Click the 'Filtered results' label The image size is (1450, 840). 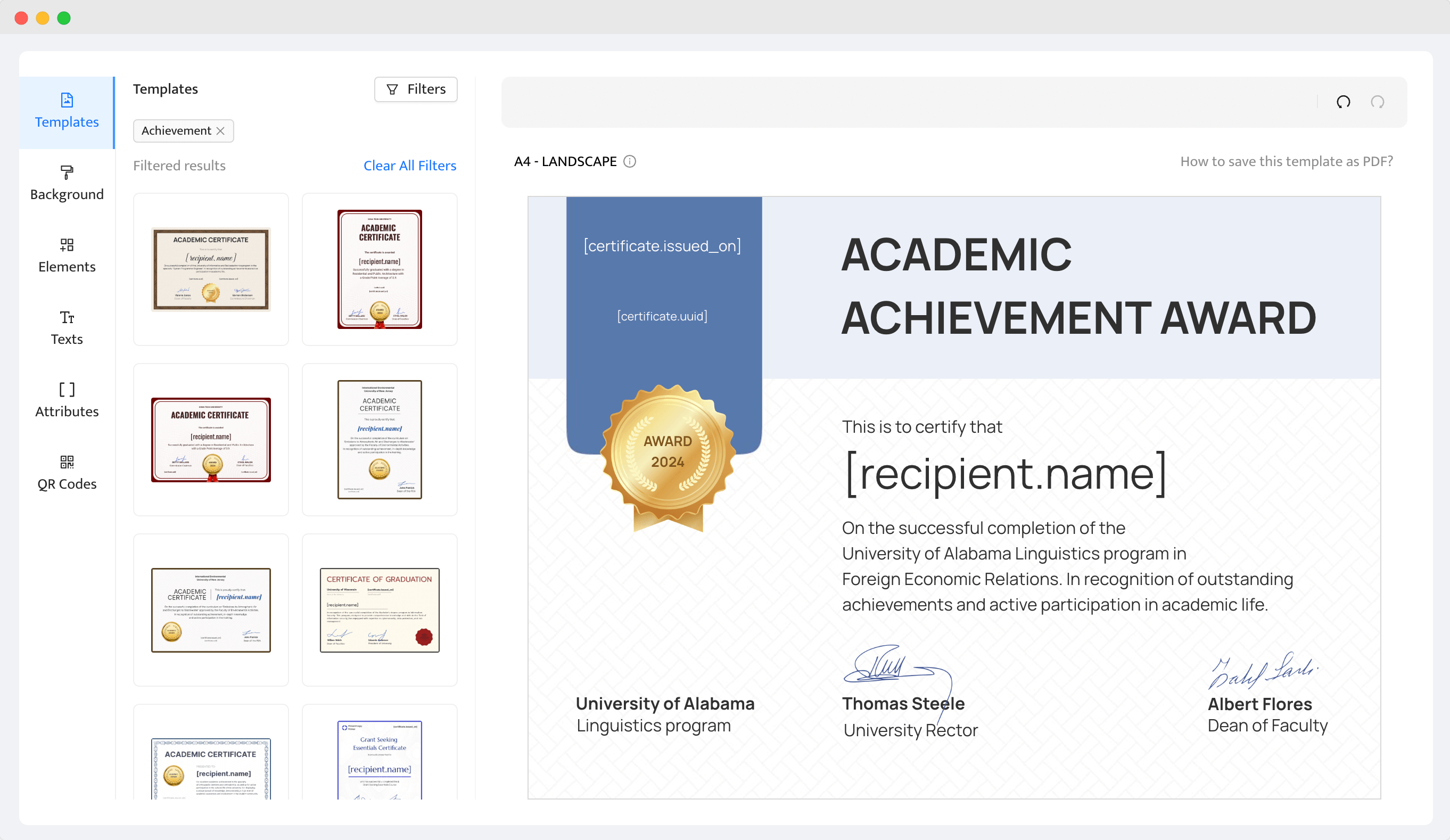tap(179, 166)
